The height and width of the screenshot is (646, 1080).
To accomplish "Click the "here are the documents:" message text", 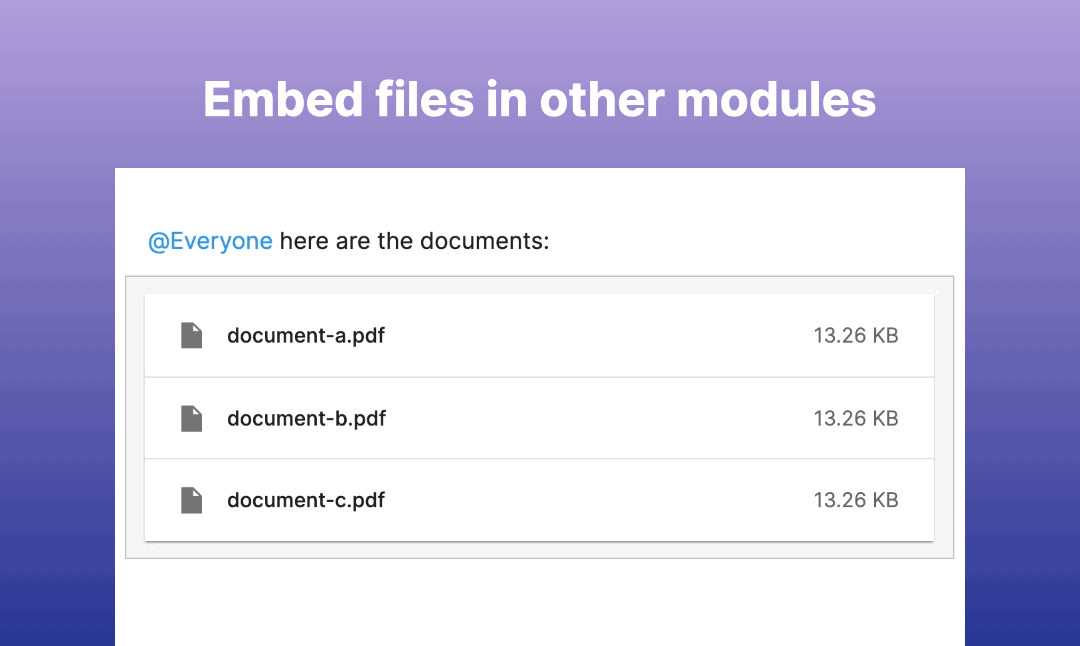I will click(415, 241).
